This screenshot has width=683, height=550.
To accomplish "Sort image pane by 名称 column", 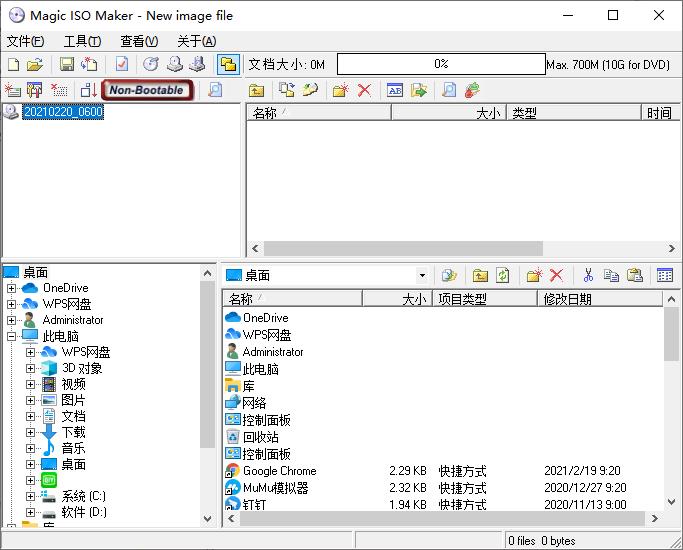I will [x=319, y=113].
